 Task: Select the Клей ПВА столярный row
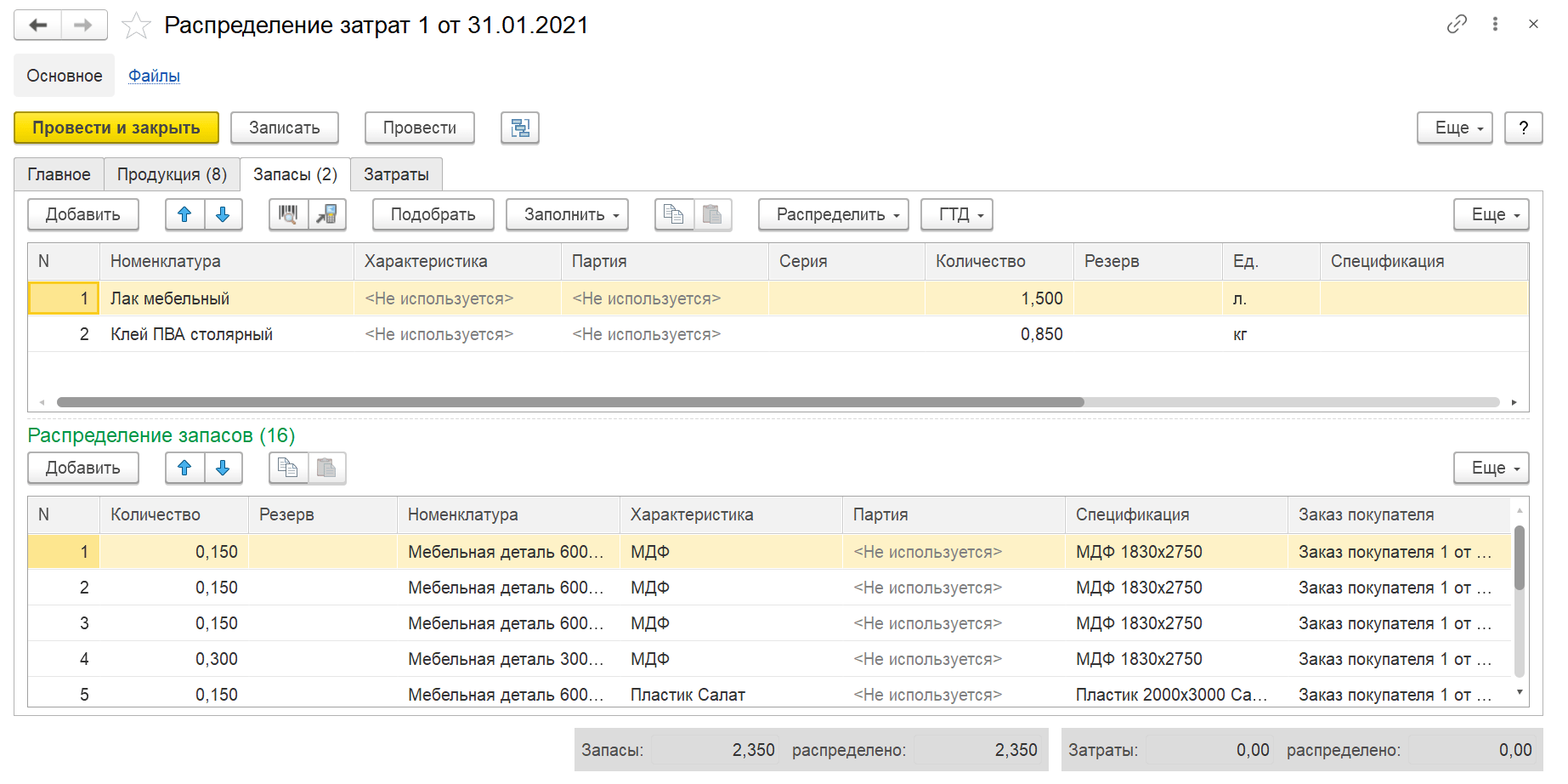pos(191,334)
